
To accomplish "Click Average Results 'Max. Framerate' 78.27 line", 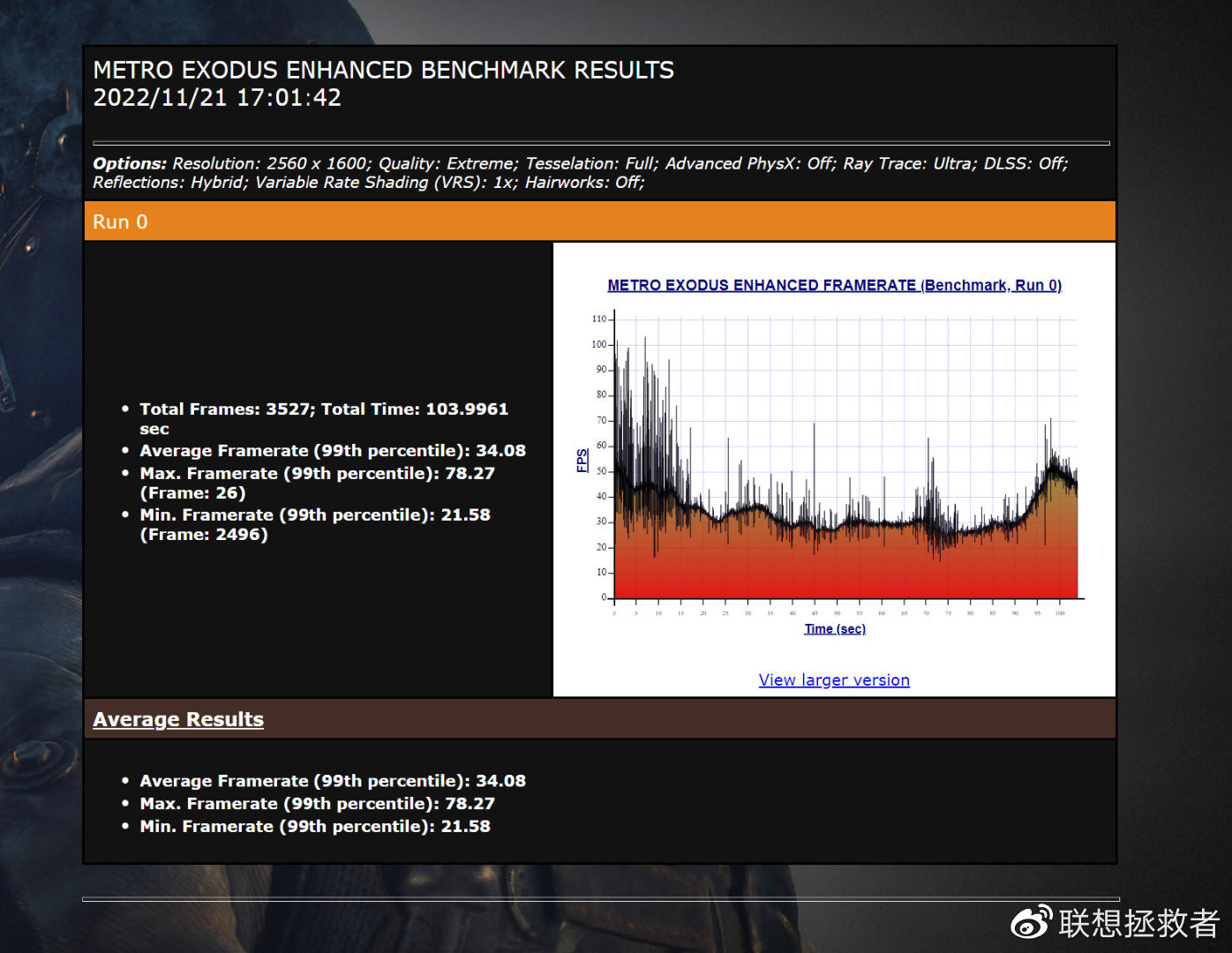I will 318,804.
